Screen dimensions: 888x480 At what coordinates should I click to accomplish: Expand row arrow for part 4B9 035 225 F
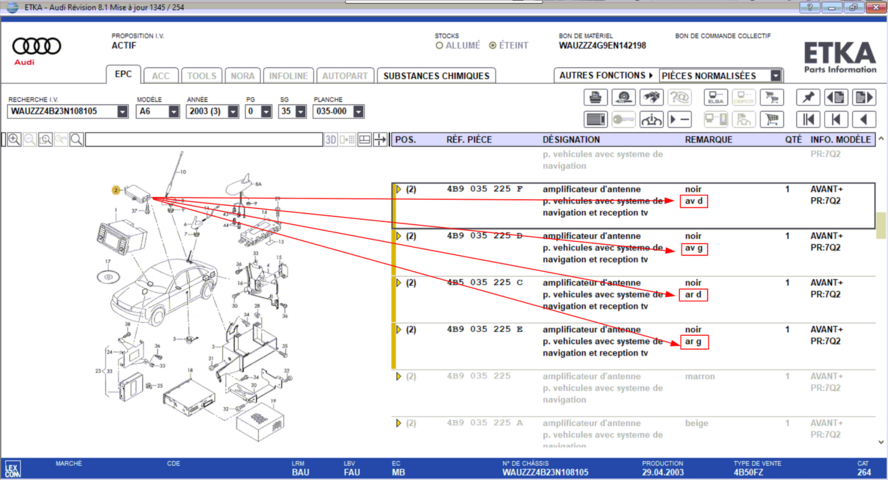click(x=398, y=189)
